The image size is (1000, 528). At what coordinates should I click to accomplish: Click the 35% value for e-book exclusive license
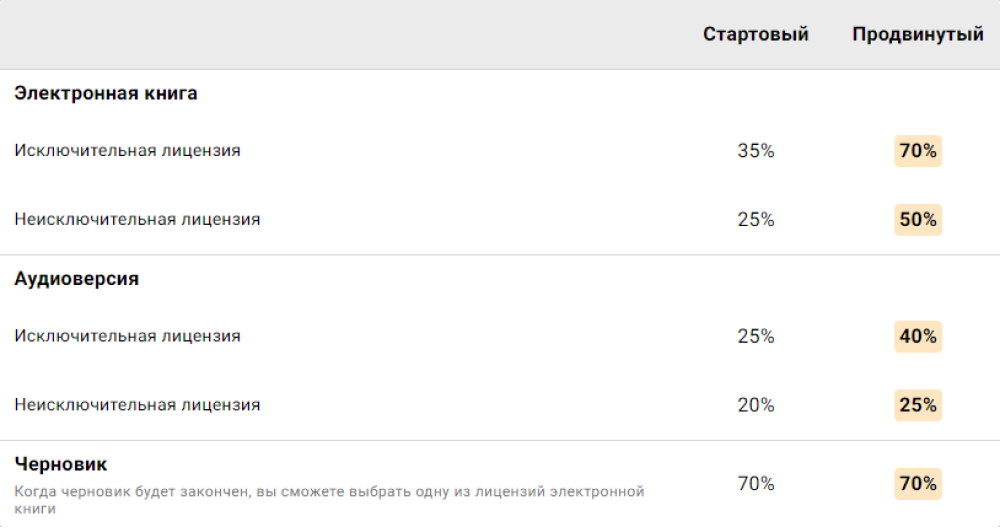click(756, 151)
